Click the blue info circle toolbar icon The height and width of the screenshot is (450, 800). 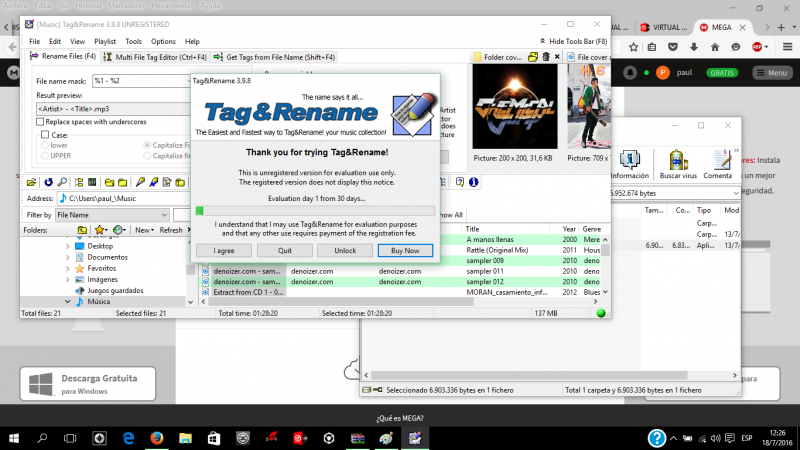pyautogui.click(x=473, y=182)
